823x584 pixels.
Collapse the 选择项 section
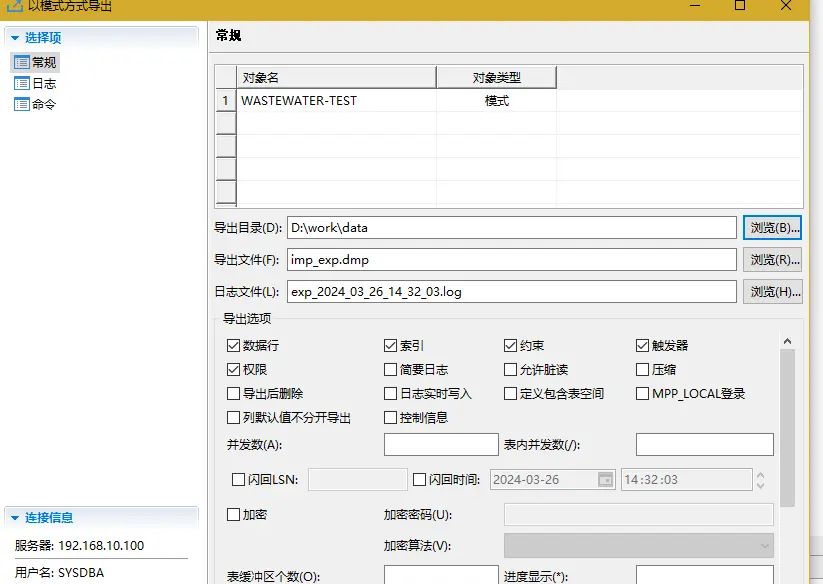[x=14, y=37]
